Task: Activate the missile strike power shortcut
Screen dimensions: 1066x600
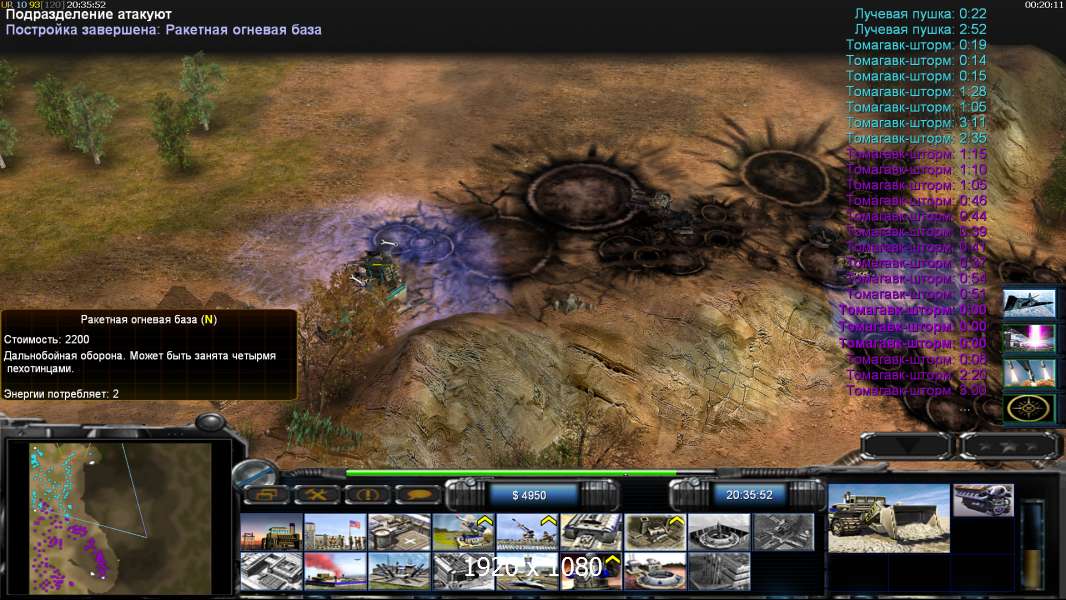Action: click(1029, 372)
